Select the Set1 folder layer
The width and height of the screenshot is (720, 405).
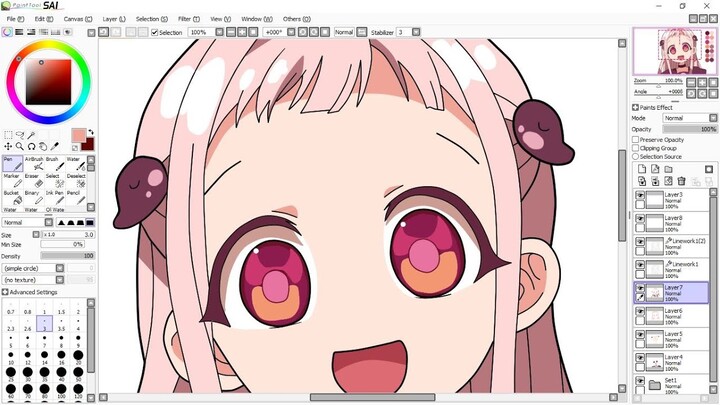[x=672, y=384]
